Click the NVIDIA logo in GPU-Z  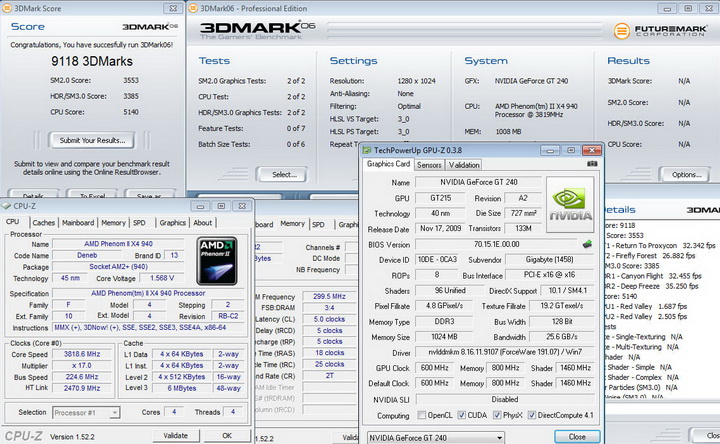pos(570,205)
